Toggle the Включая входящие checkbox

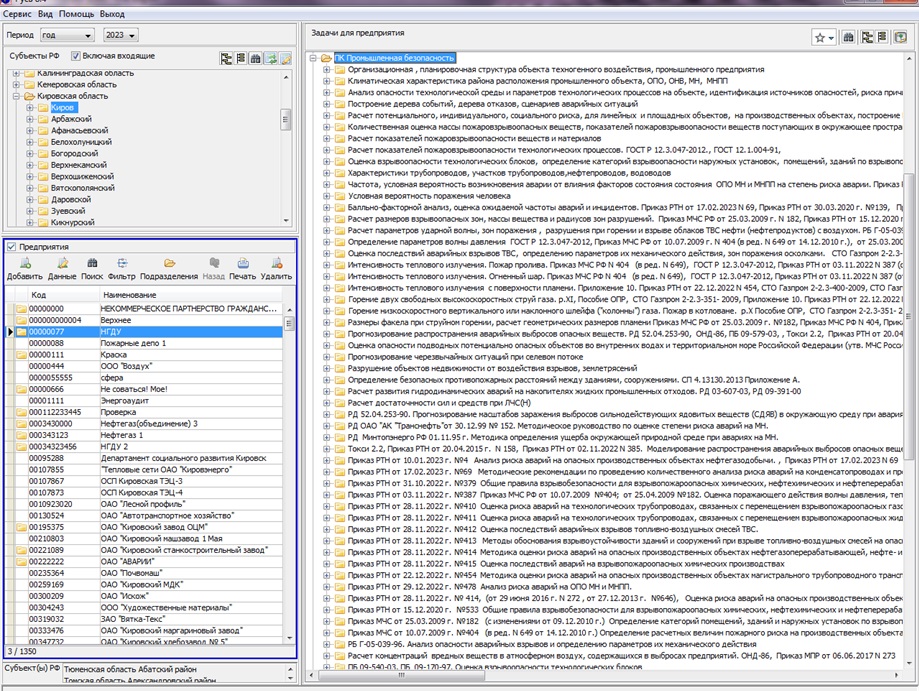tap(76, 56)
